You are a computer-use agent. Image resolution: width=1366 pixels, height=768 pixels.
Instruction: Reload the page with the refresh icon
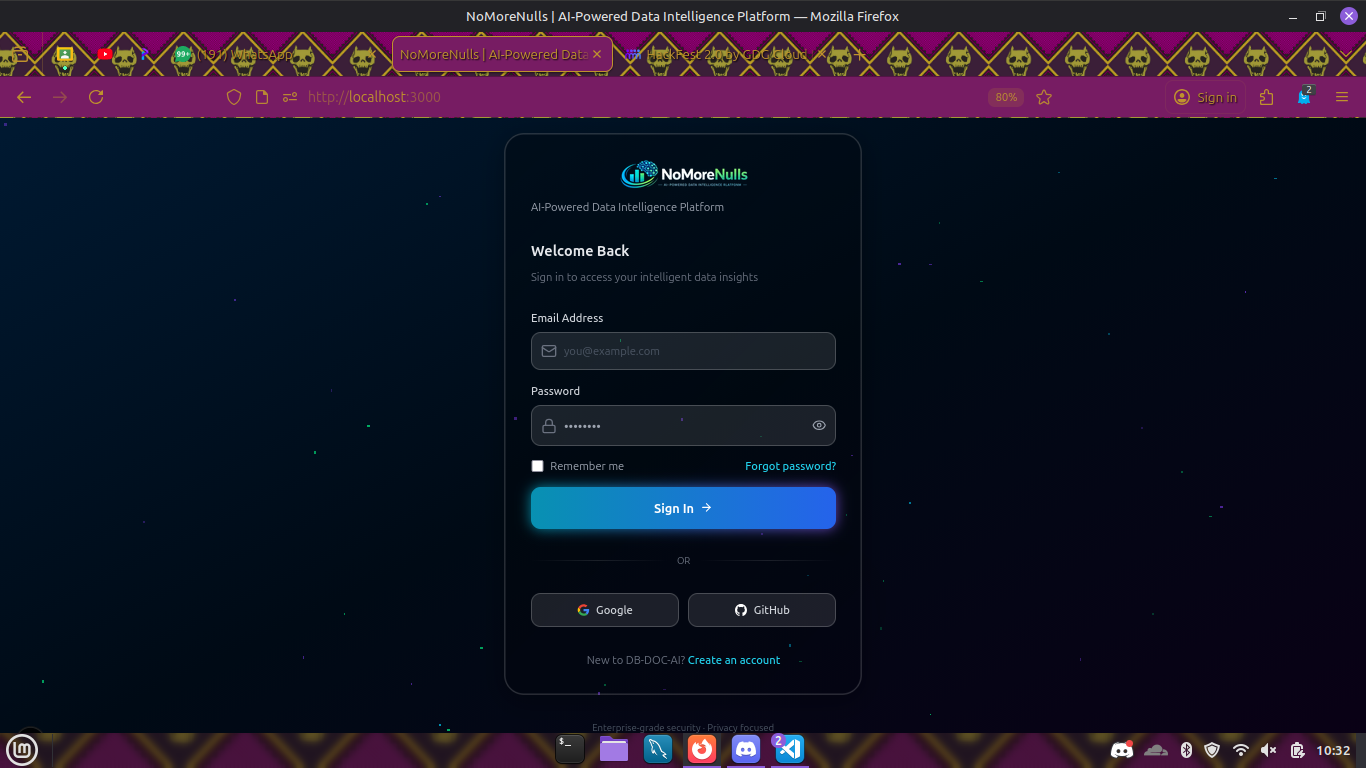pos(96,97)
